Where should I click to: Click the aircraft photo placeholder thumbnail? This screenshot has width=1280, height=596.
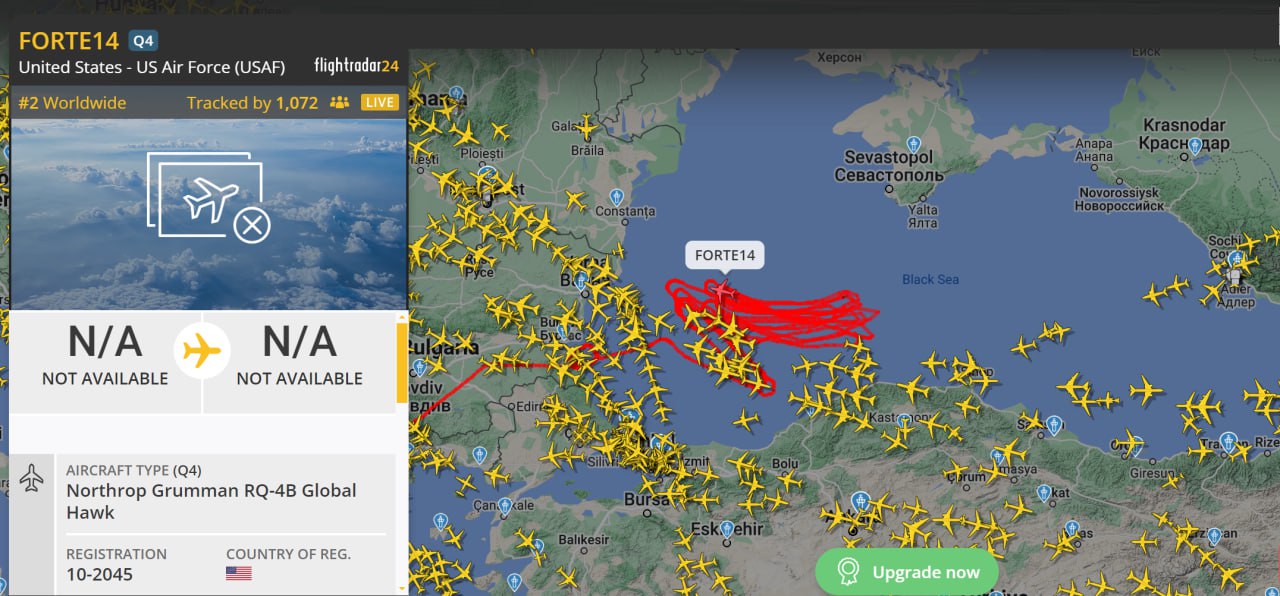click(x=208, y=214)
